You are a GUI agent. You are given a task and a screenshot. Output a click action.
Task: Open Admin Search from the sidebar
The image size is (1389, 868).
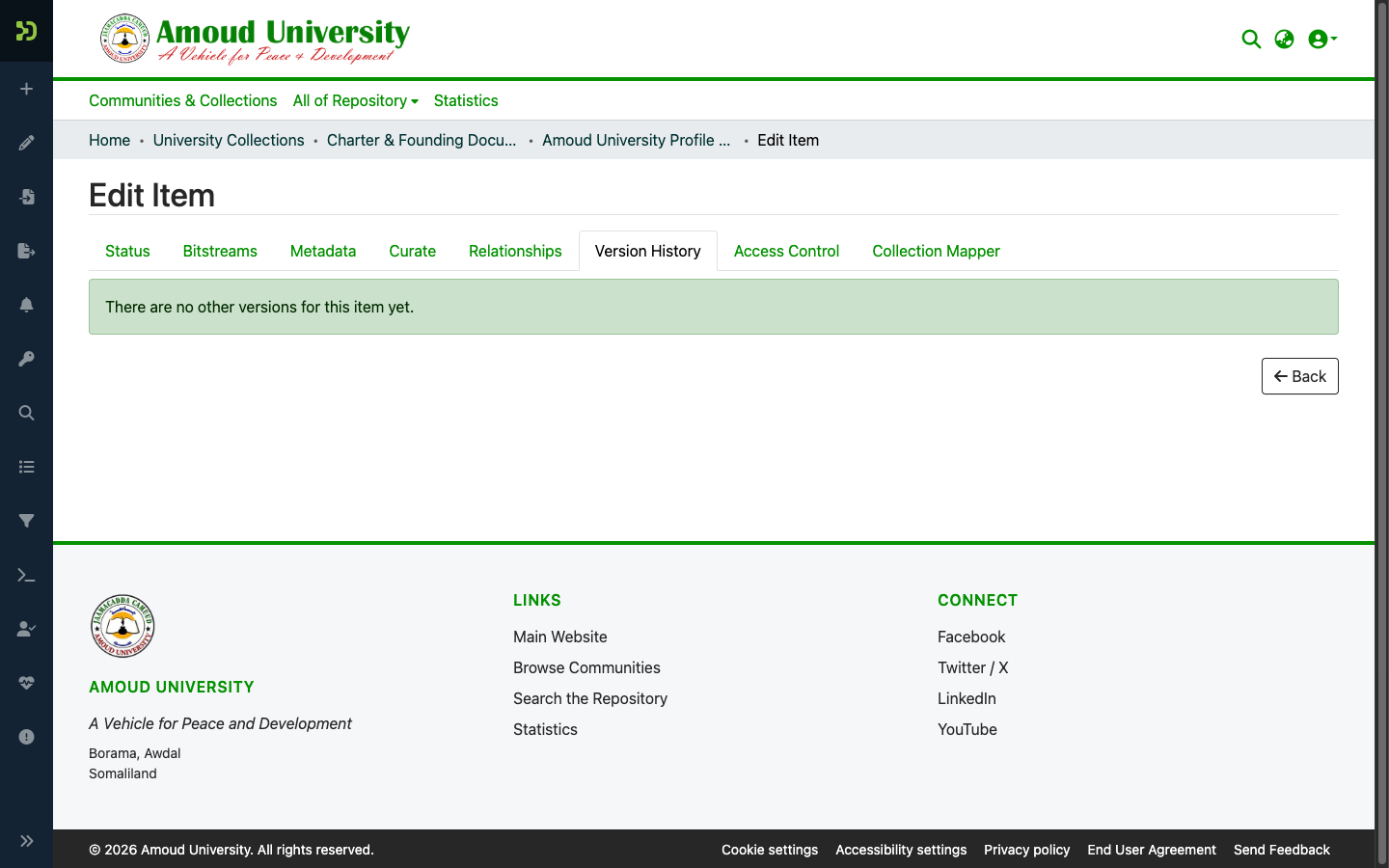click(26, 413)
